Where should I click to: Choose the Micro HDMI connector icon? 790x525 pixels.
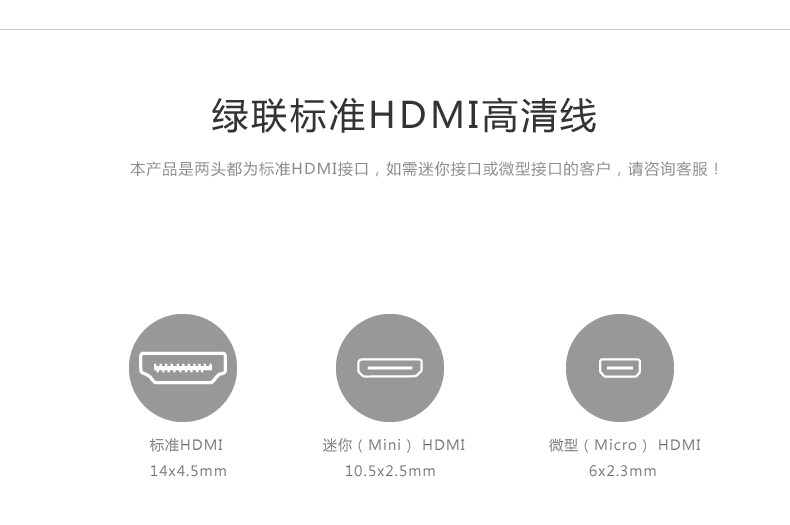[620, 368]
